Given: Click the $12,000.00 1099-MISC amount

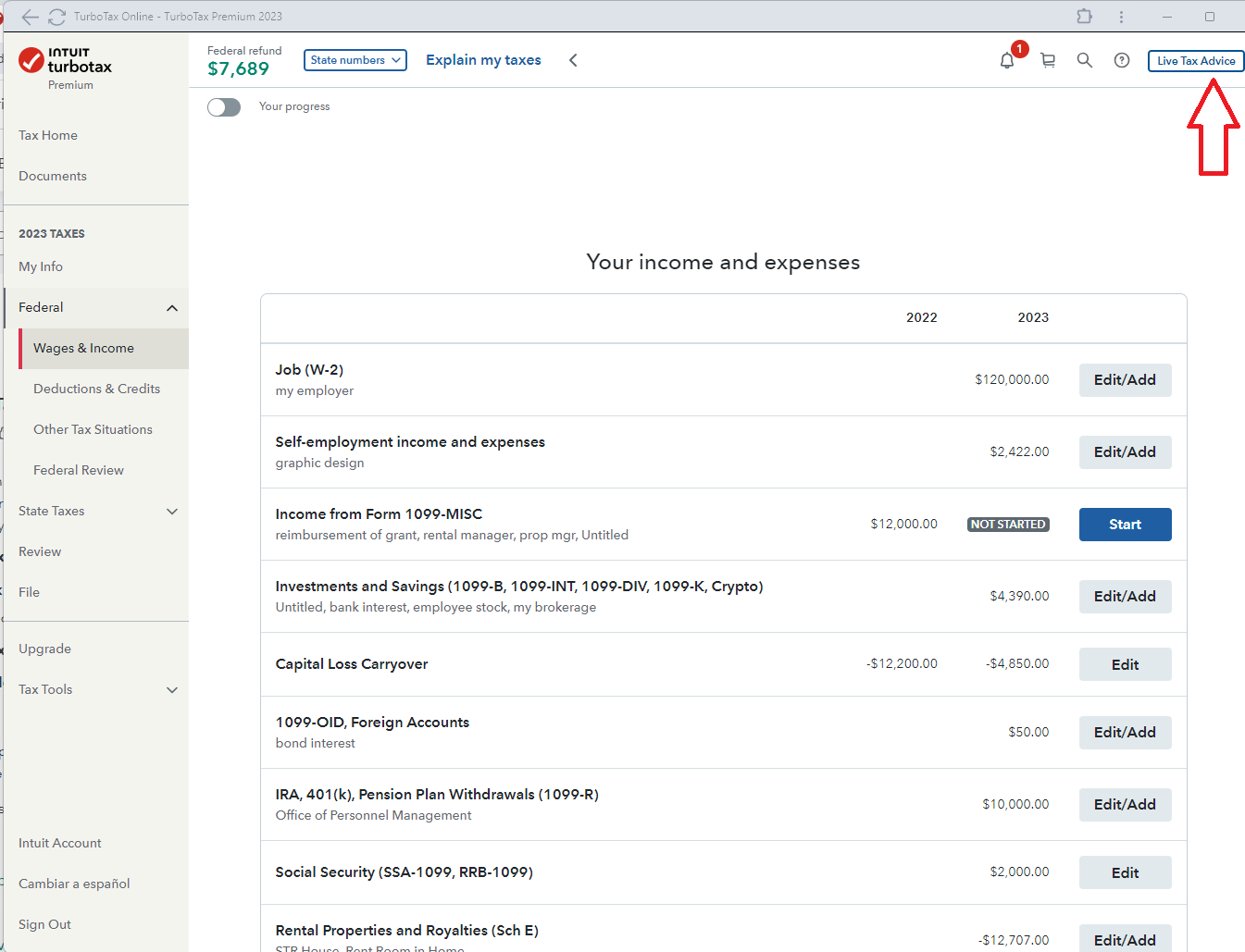Looking at the screenshot, I should (903, 524).
